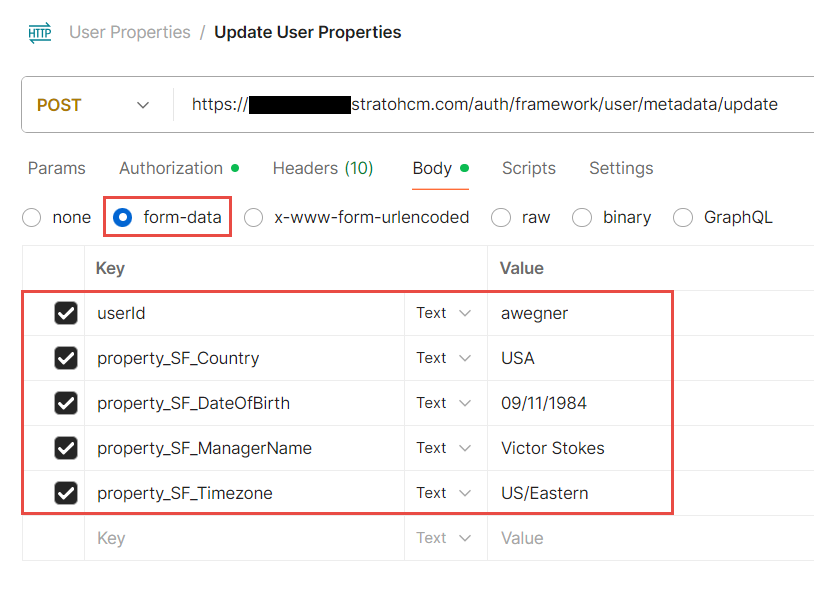This screenshot has height=592, width=814.
Task: Switch to the Headers tab
Action: pyautogui.click(x=322, y=168)
